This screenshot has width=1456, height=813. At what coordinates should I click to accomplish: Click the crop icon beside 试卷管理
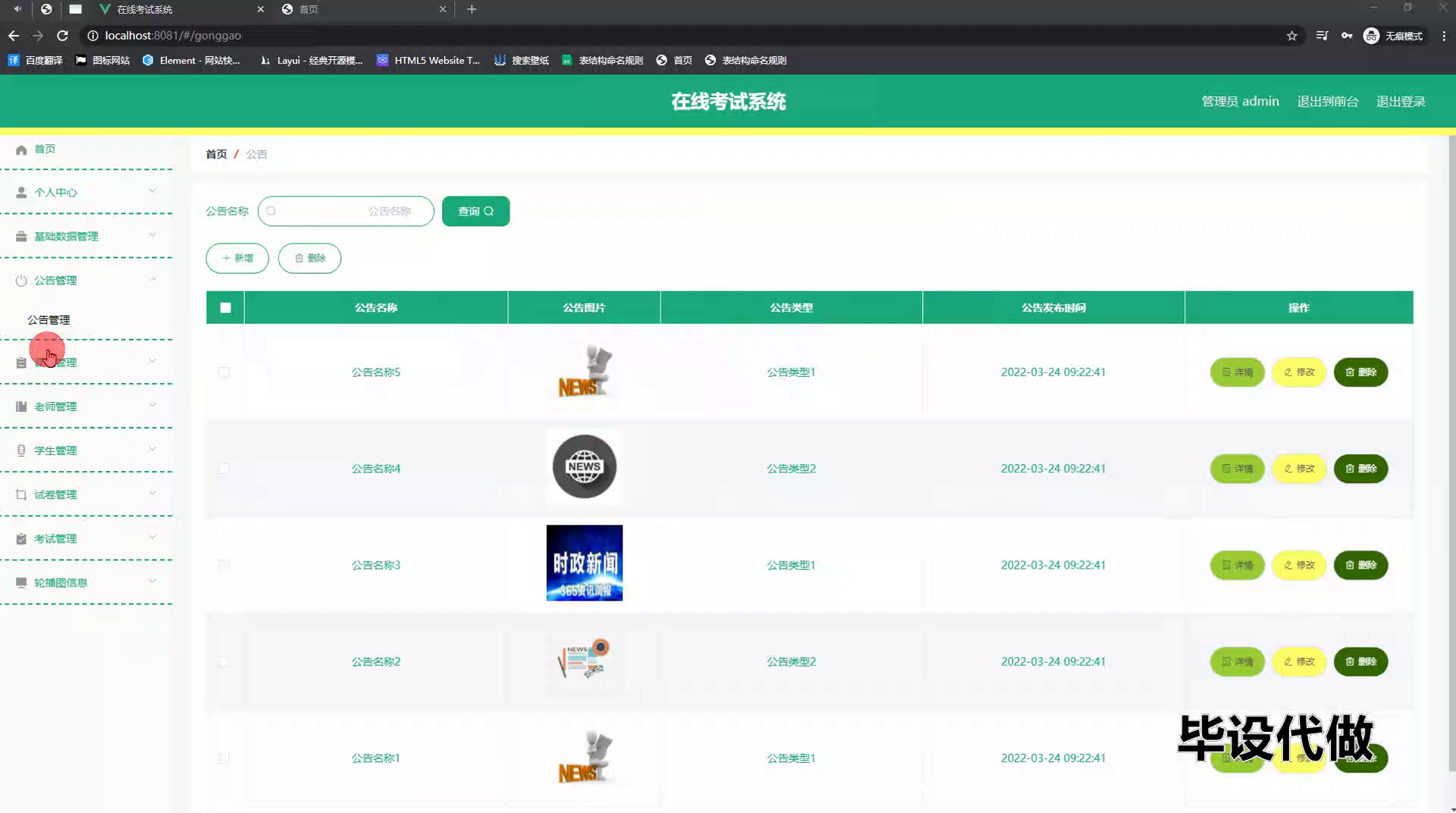point(21,494)
